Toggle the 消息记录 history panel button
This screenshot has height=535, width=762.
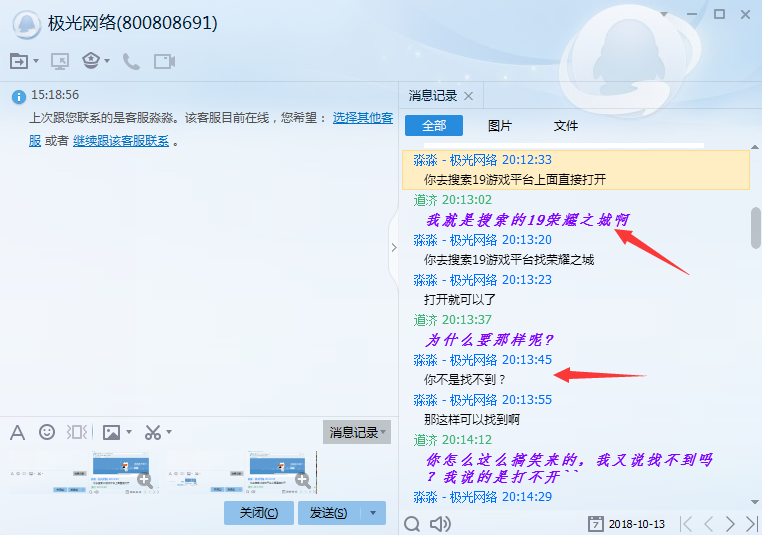356,432
